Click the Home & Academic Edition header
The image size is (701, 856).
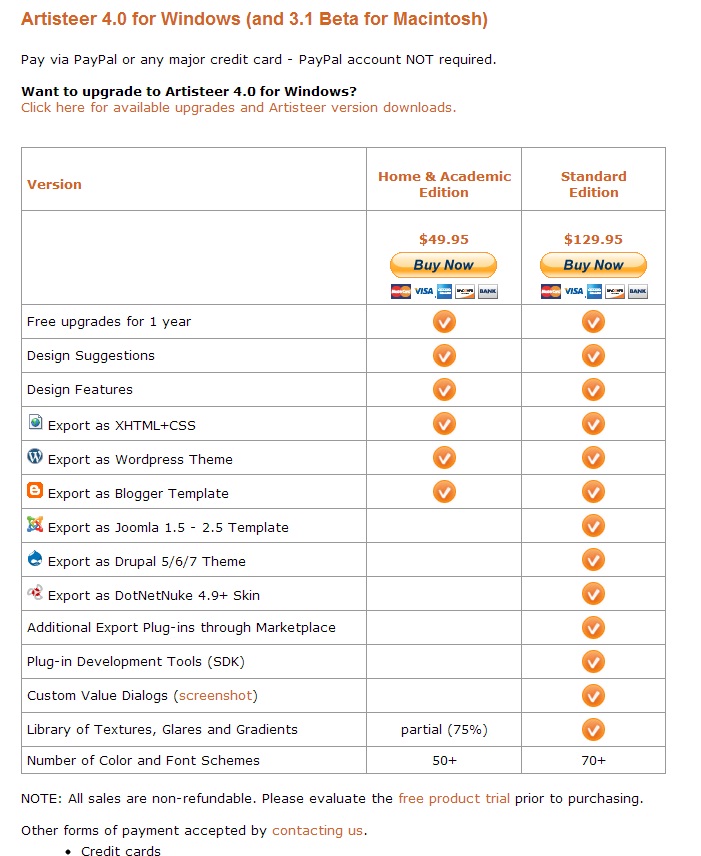coord(444,184)
